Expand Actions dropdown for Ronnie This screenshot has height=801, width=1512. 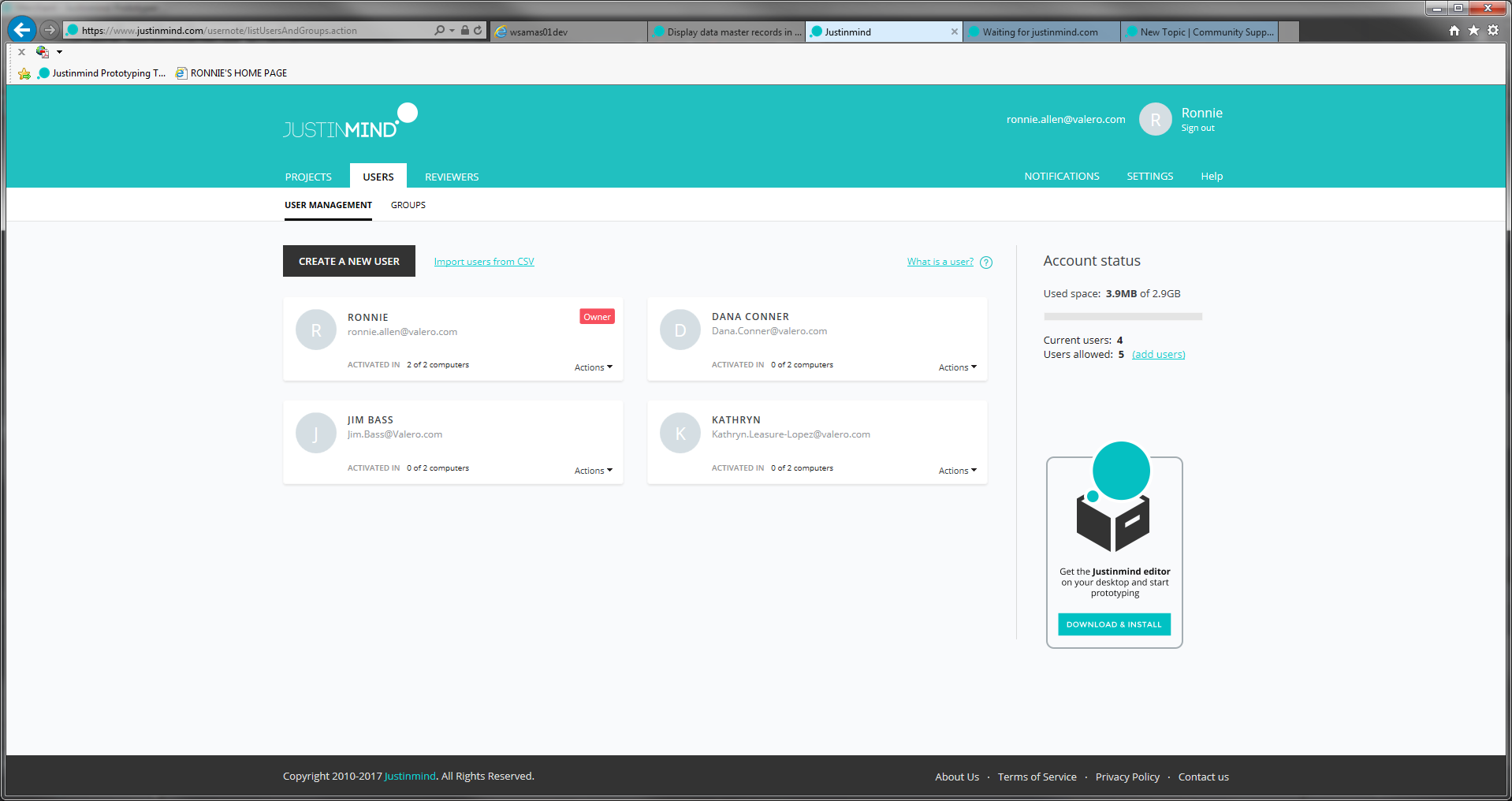(x=593, y=367)
